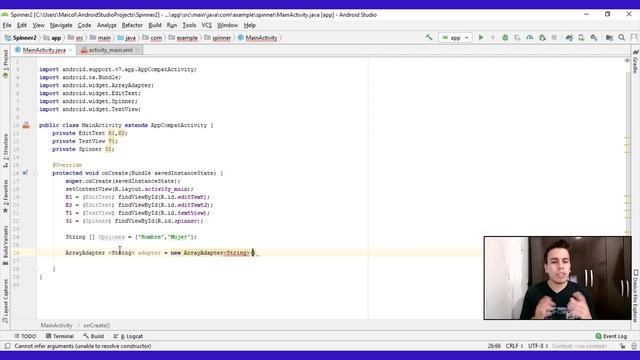Viewport: 640px width, 360px height.
Task: Open the Help menu
Action: 249,25
